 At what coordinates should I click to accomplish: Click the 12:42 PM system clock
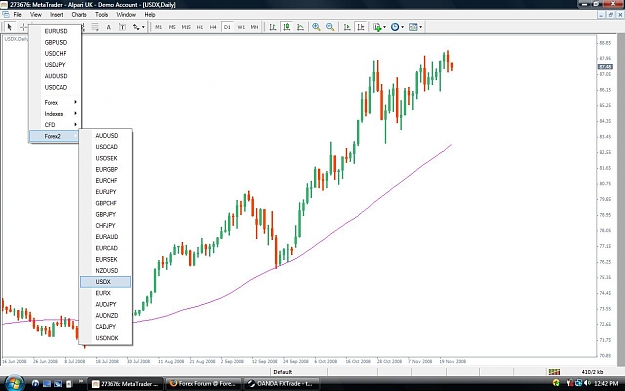pyautogui.click(x=606, y=383)
